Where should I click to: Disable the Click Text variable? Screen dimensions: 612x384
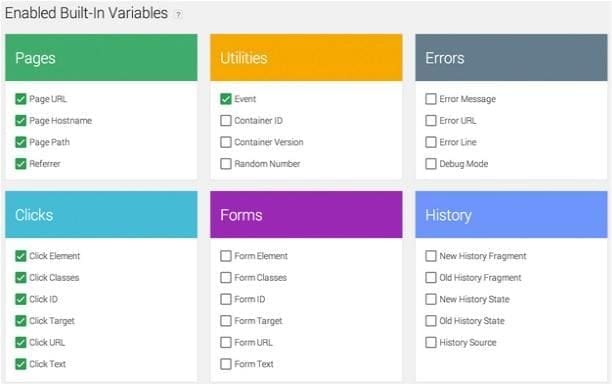(x=20, y=364)
